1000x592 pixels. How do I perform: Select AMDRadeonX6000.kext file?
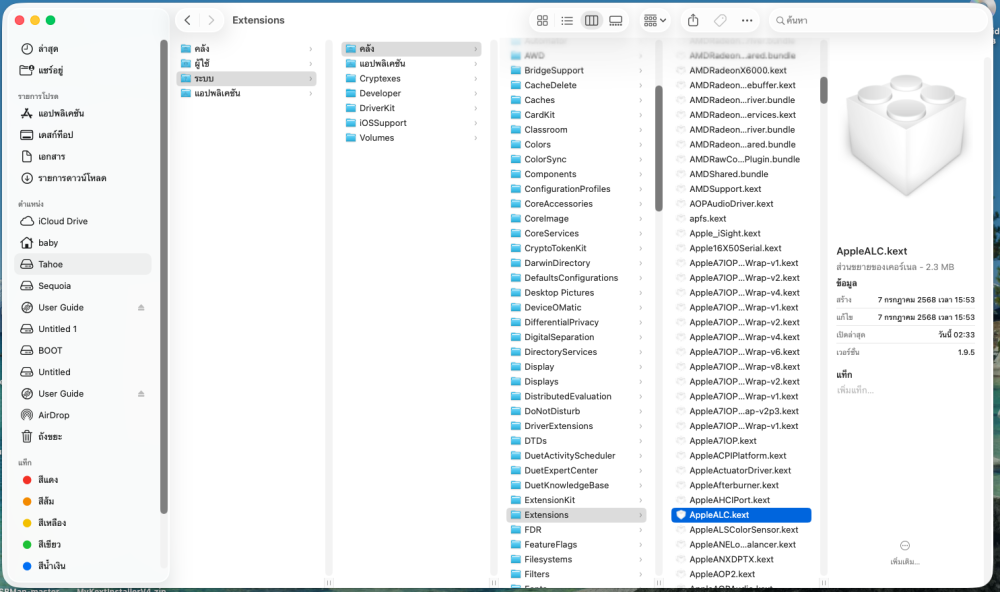[741, 70]
